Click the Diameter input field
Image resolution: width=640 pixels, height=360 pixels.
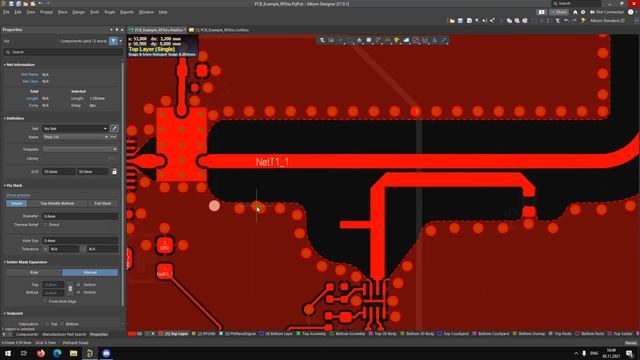pos(80,216)
